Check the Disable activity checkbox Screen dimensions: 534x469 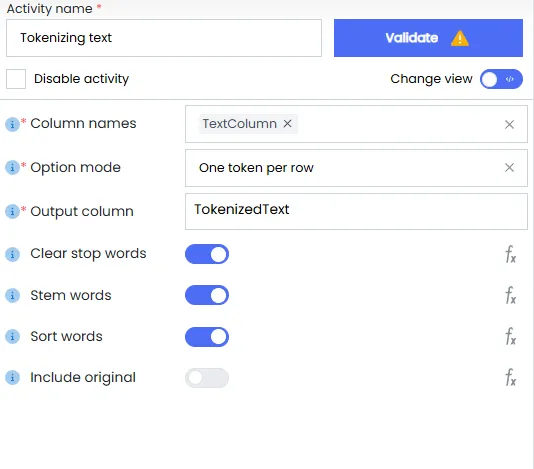16,79
